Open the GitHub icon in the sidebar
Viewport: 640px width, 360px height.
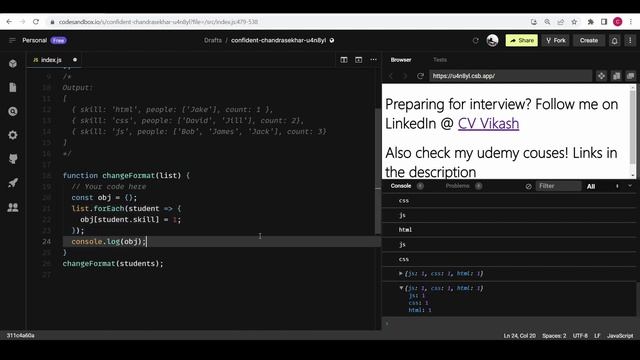pos(13,159)
